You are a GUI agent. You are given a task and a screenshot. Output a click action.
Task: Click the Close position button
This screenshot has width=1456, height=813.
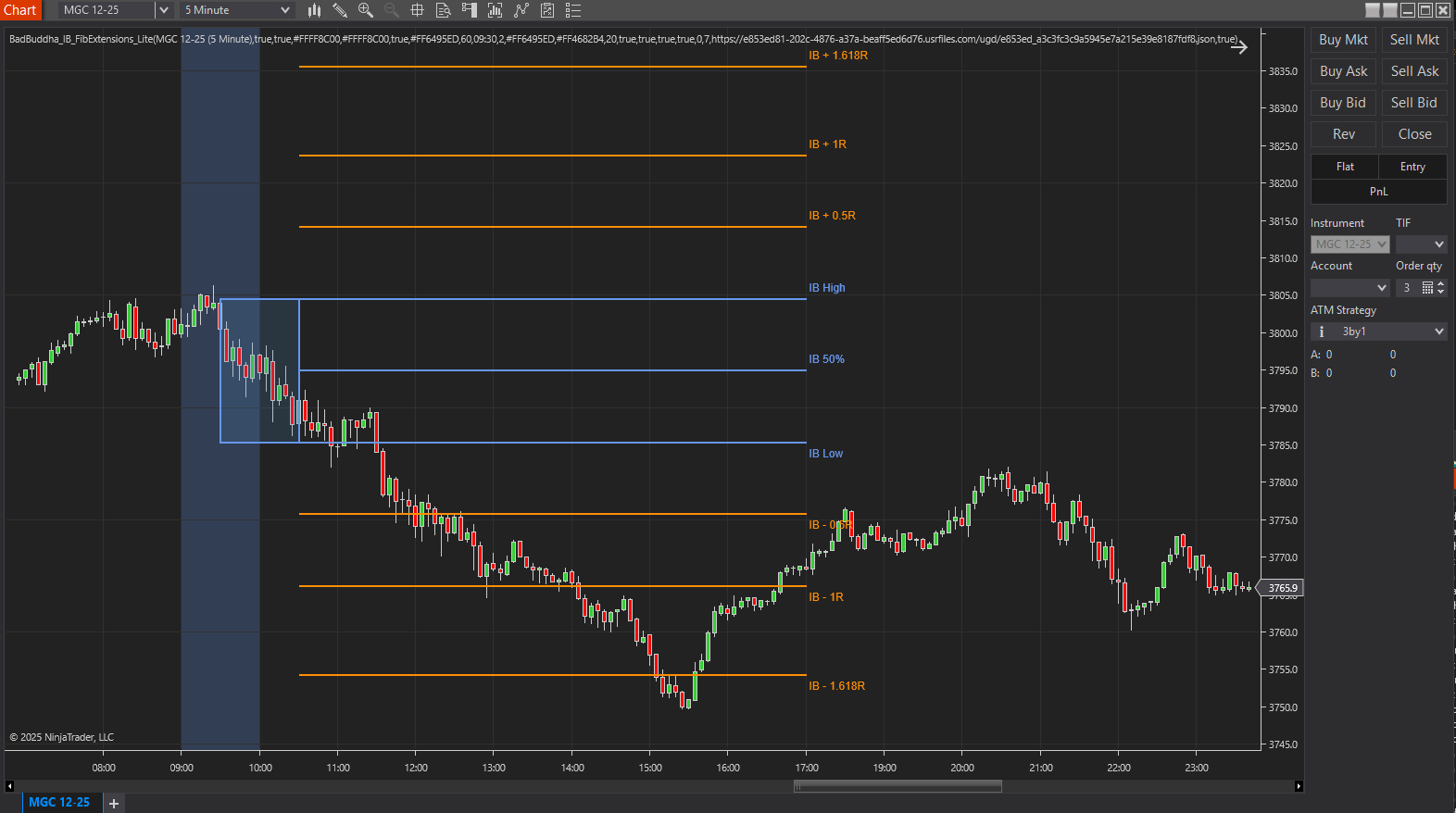point(1414,134)
